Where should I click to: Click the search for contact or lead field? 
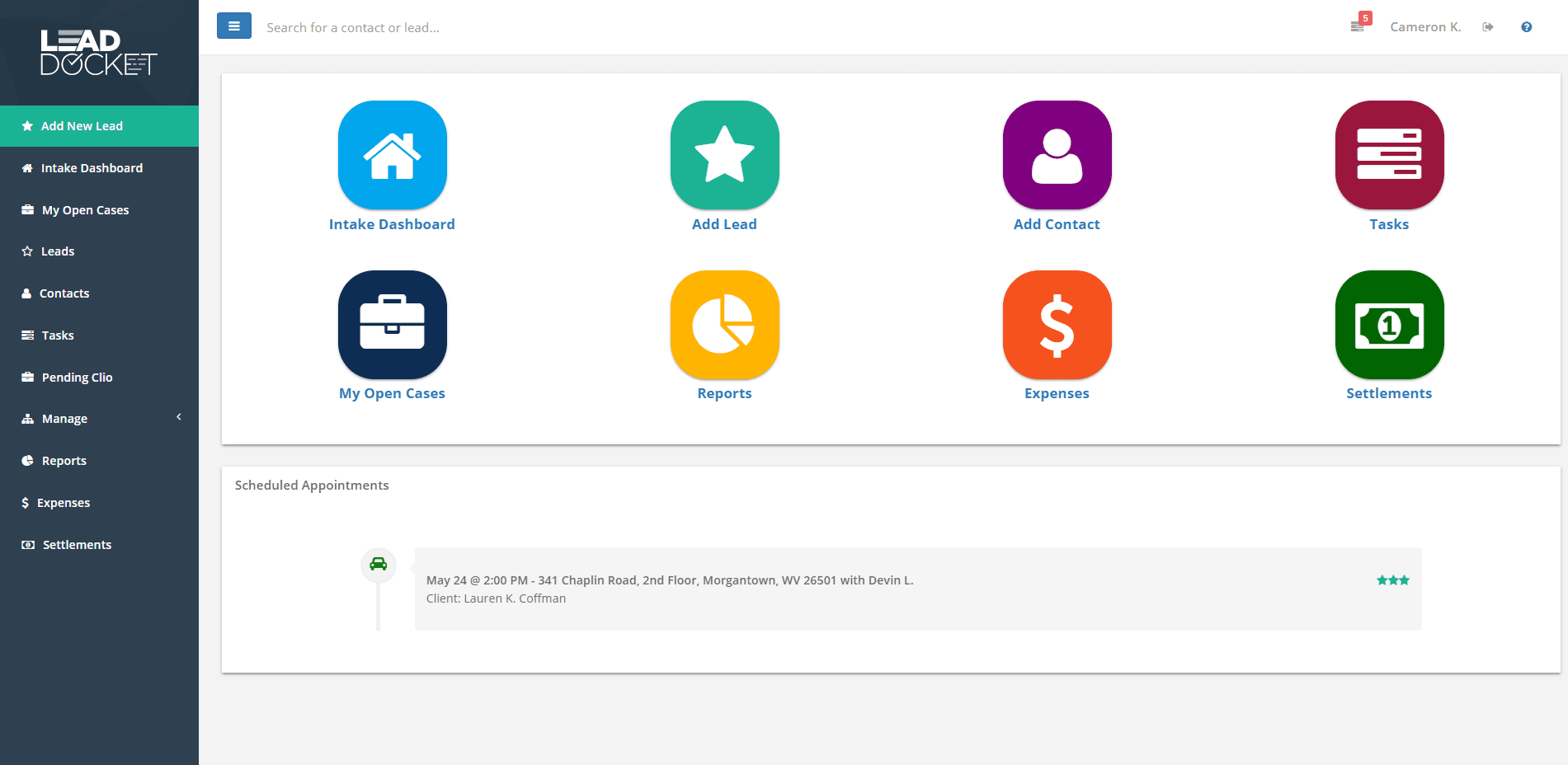[x=742, y=28]
